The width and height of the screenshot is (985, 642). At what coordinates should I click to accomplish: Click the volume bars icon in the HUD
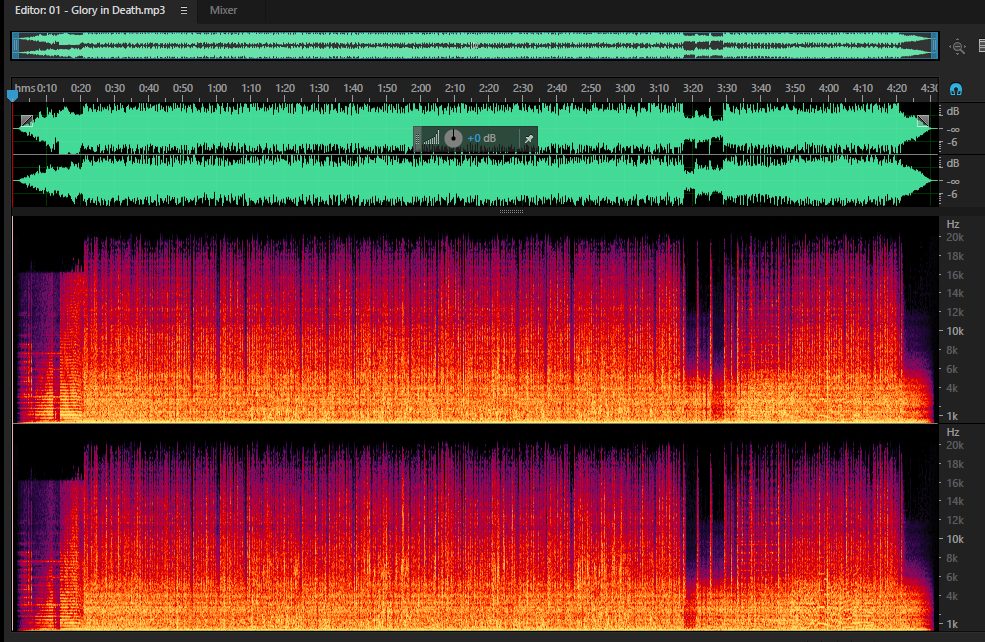pos(431,138)
